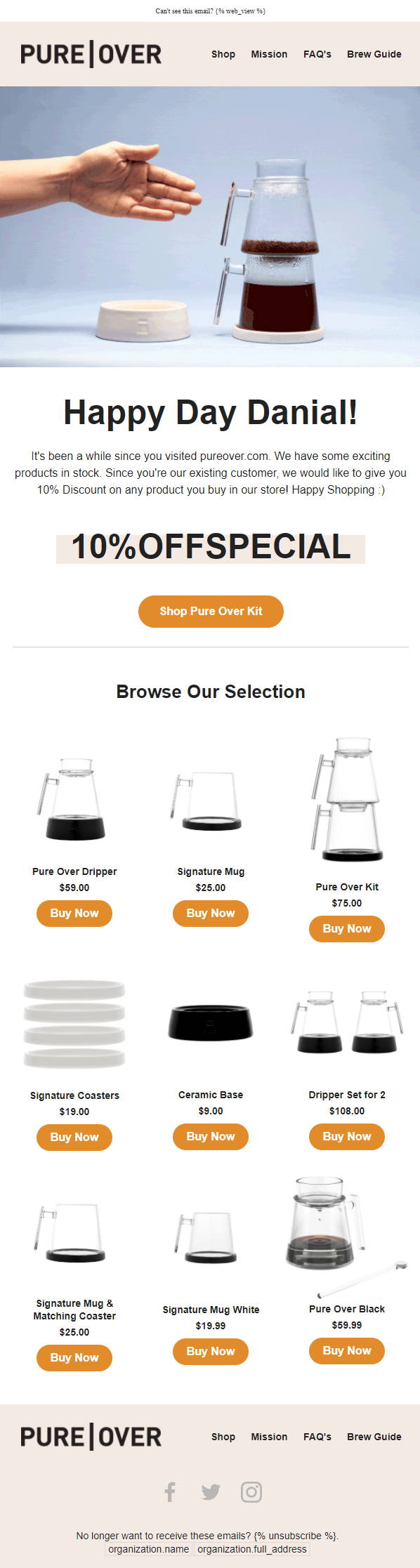Buy Now for Signature Mug White
The image size is (420, 1568).
pos(211,1351)
